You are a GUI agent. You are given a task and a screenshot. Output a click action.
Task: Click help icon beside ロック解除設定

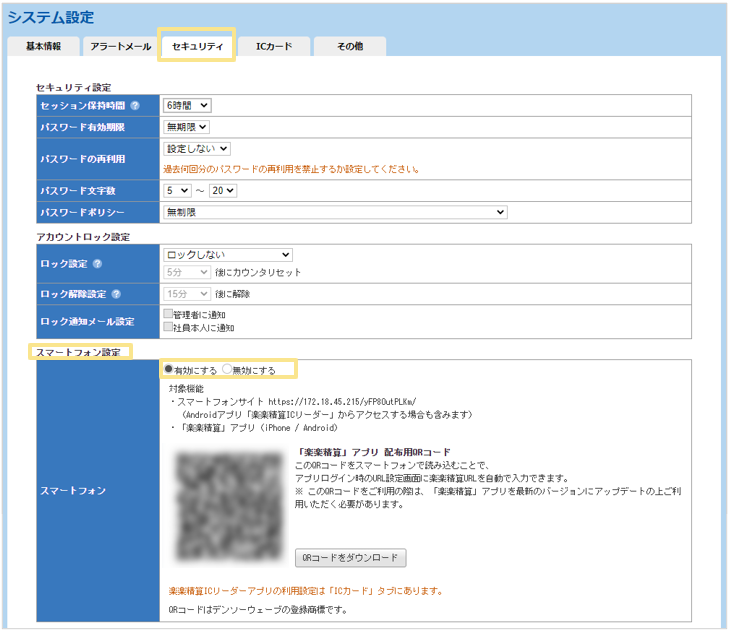coord(117,294)
